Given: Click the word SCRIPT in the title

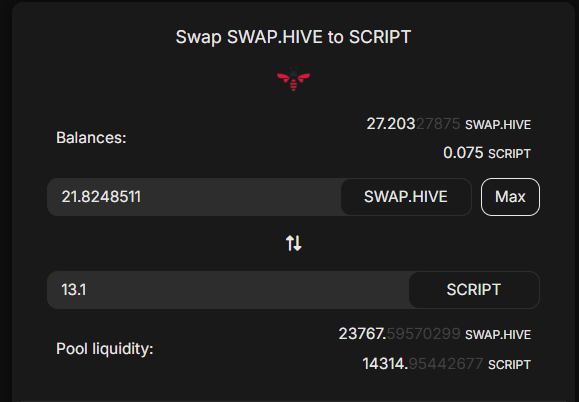Looking at the screenshot, I should 380,37.
